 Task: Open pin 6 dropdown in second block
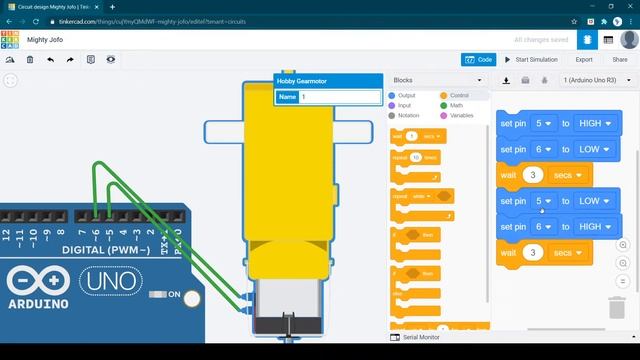tap(543, 149)
